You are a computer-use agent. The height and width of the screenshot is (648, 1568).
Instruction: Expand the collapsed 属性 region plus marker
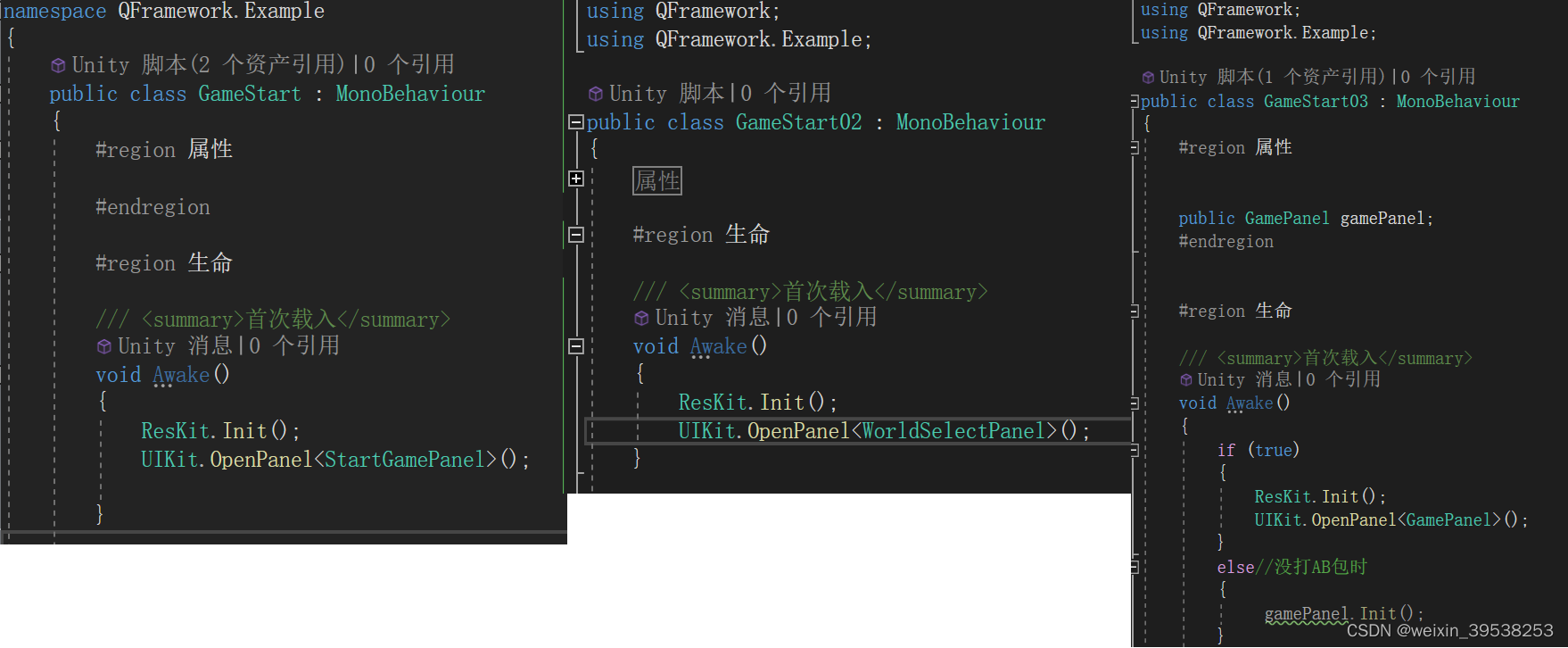coord(576,179)
